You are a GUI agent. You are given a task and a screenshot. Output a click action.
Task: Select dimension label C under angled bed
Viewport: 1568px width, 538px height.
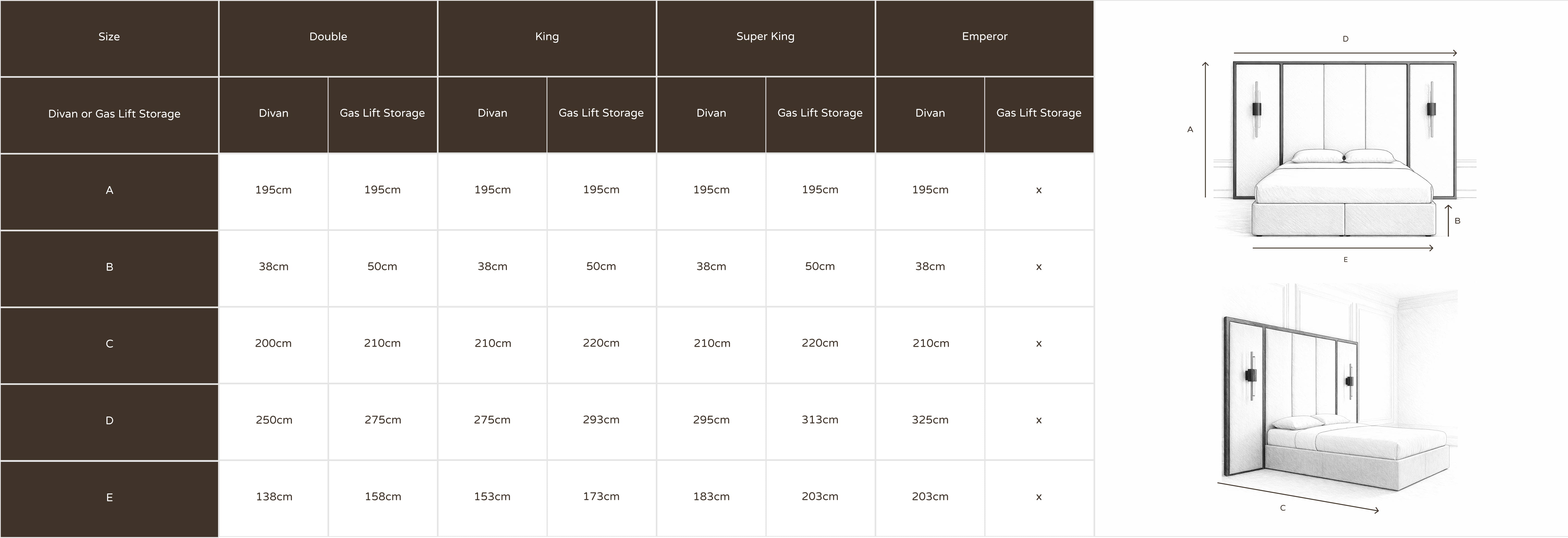tap(1282, 508)
